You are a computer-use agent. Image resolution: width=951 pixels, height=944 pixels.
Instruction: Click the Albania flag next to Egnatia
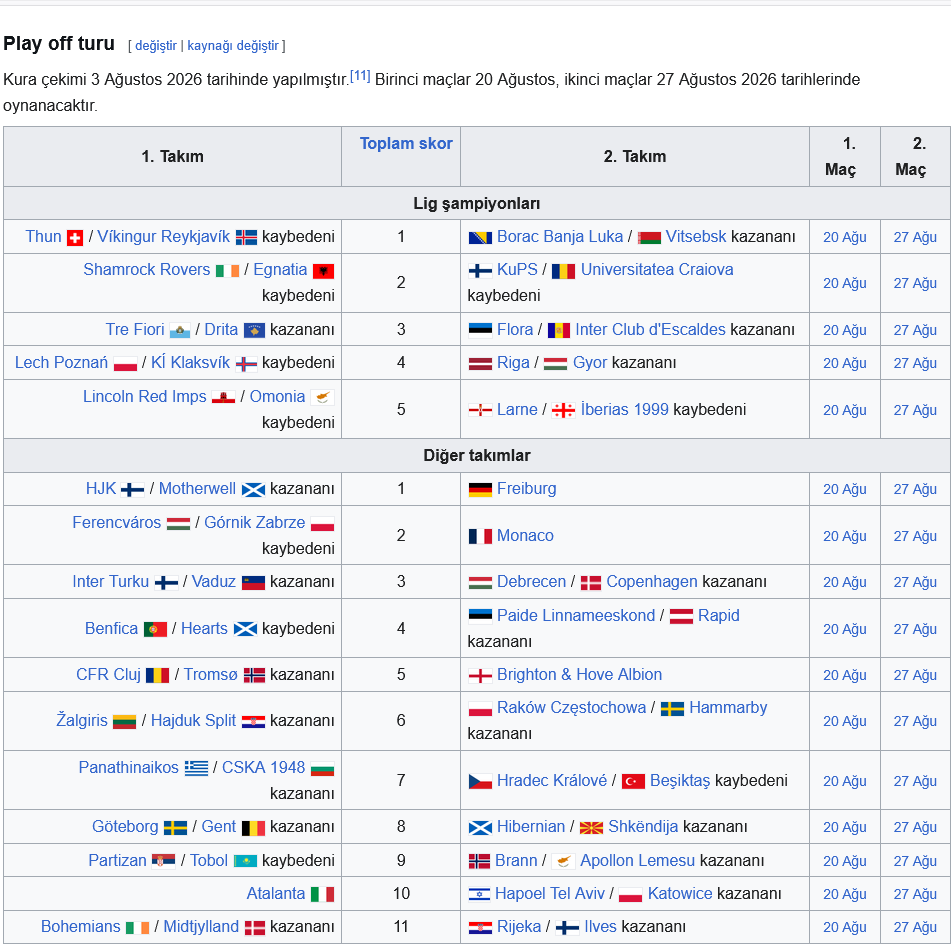point(323,271)
